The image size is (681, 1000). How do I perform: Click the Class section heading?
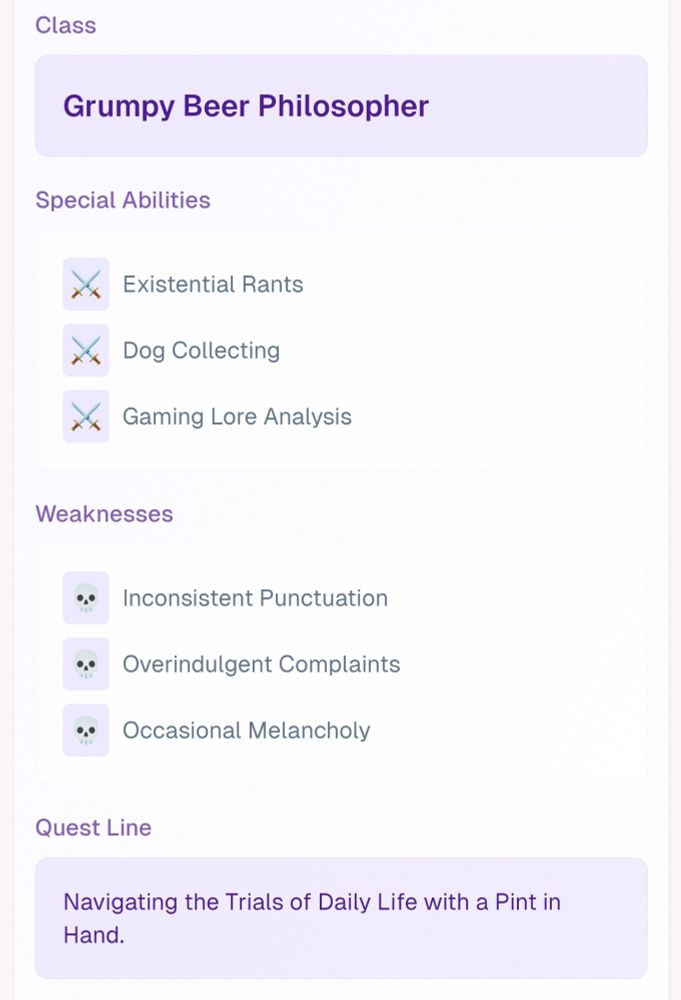pyautogui.click(x=66, y=25)
